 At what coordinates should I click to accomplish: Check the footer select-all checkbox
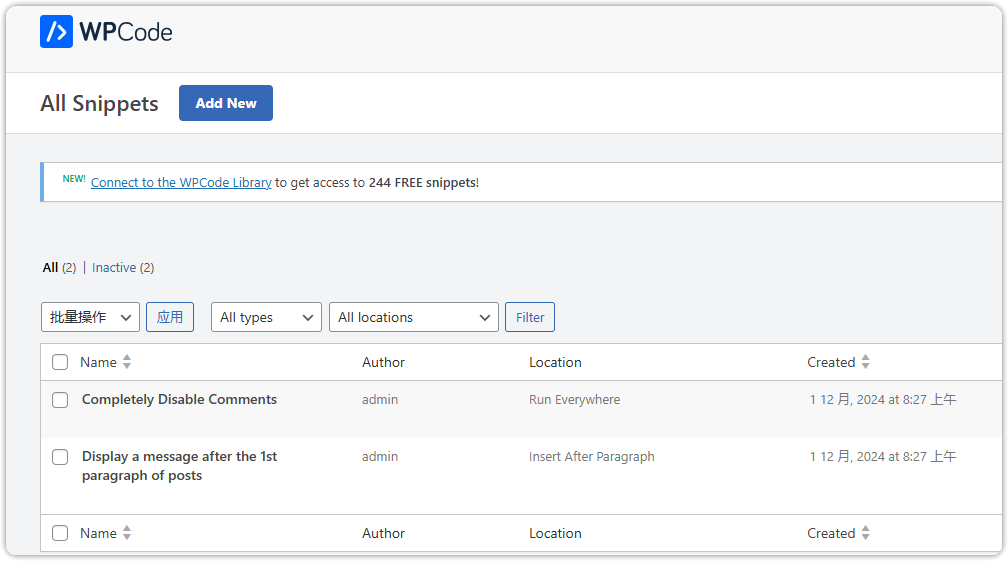click(x=60, y=533)
